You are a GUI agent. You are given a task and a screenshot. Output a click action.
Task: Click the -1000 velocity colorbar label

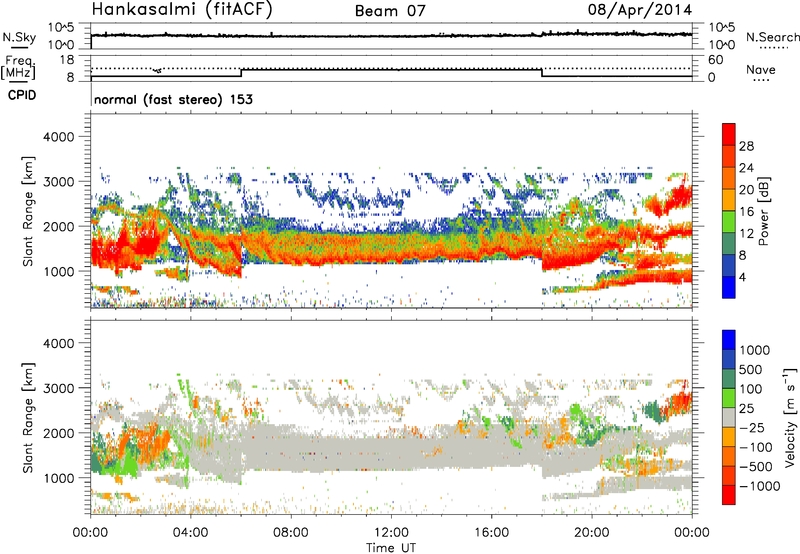(759, 486)
